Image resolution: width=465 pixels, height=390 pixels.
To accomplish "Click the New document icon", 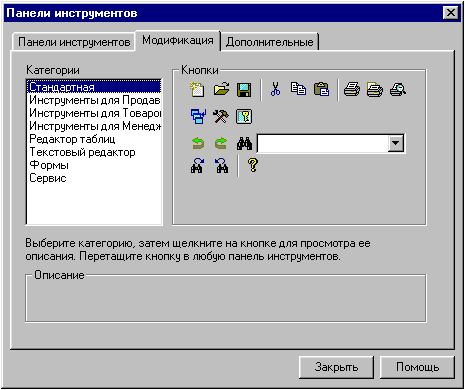I will [x=197, y=89].
